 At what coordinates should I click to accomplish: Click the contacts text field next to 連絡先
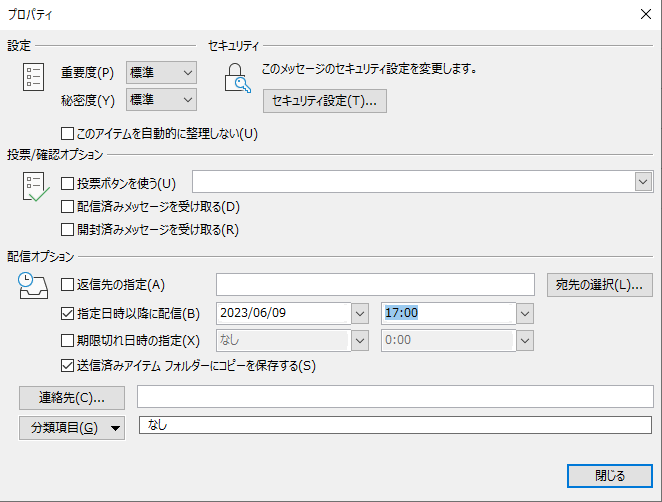(x=395, y=396)
